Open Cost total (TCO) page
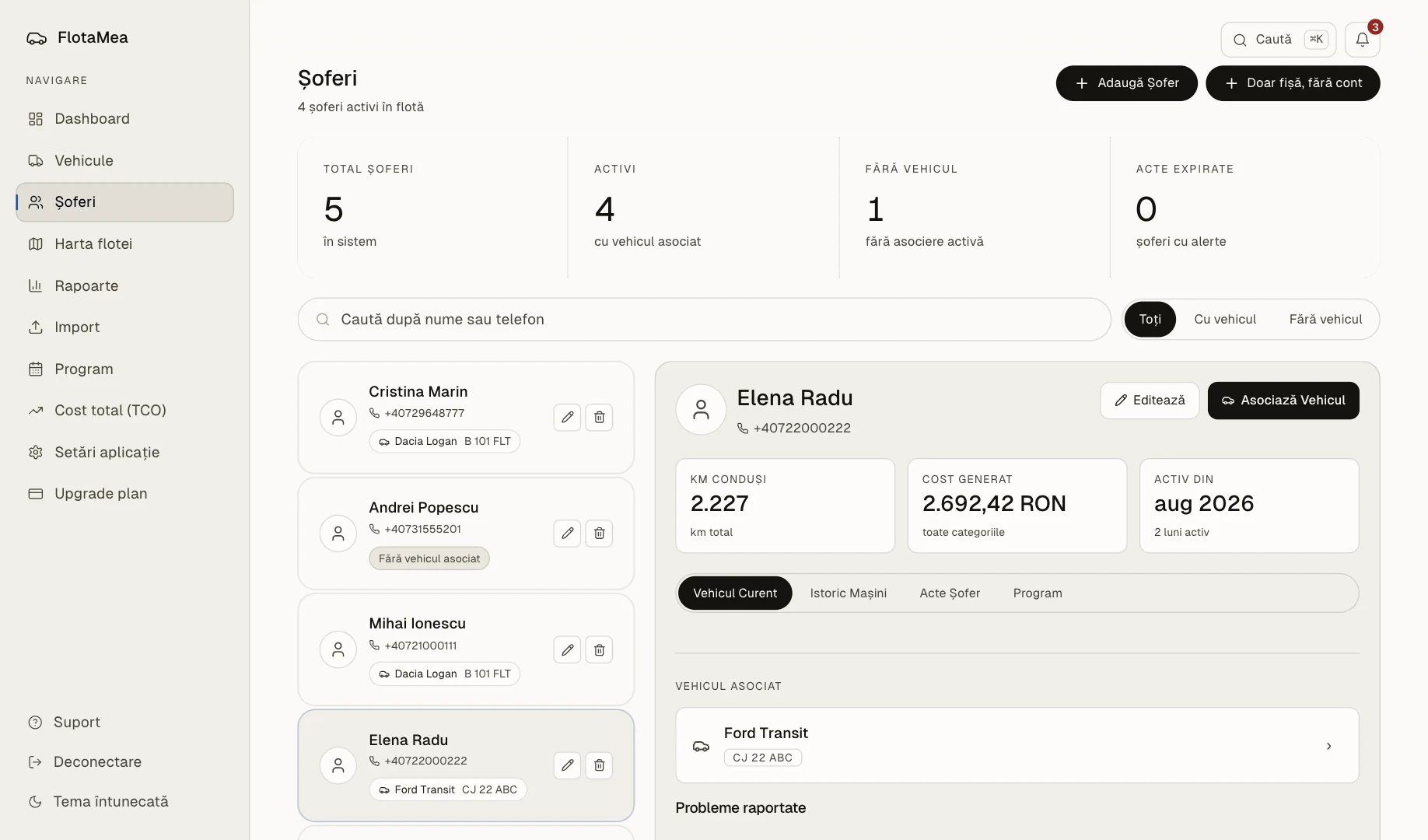1428x840 pixels. point(124,411)
